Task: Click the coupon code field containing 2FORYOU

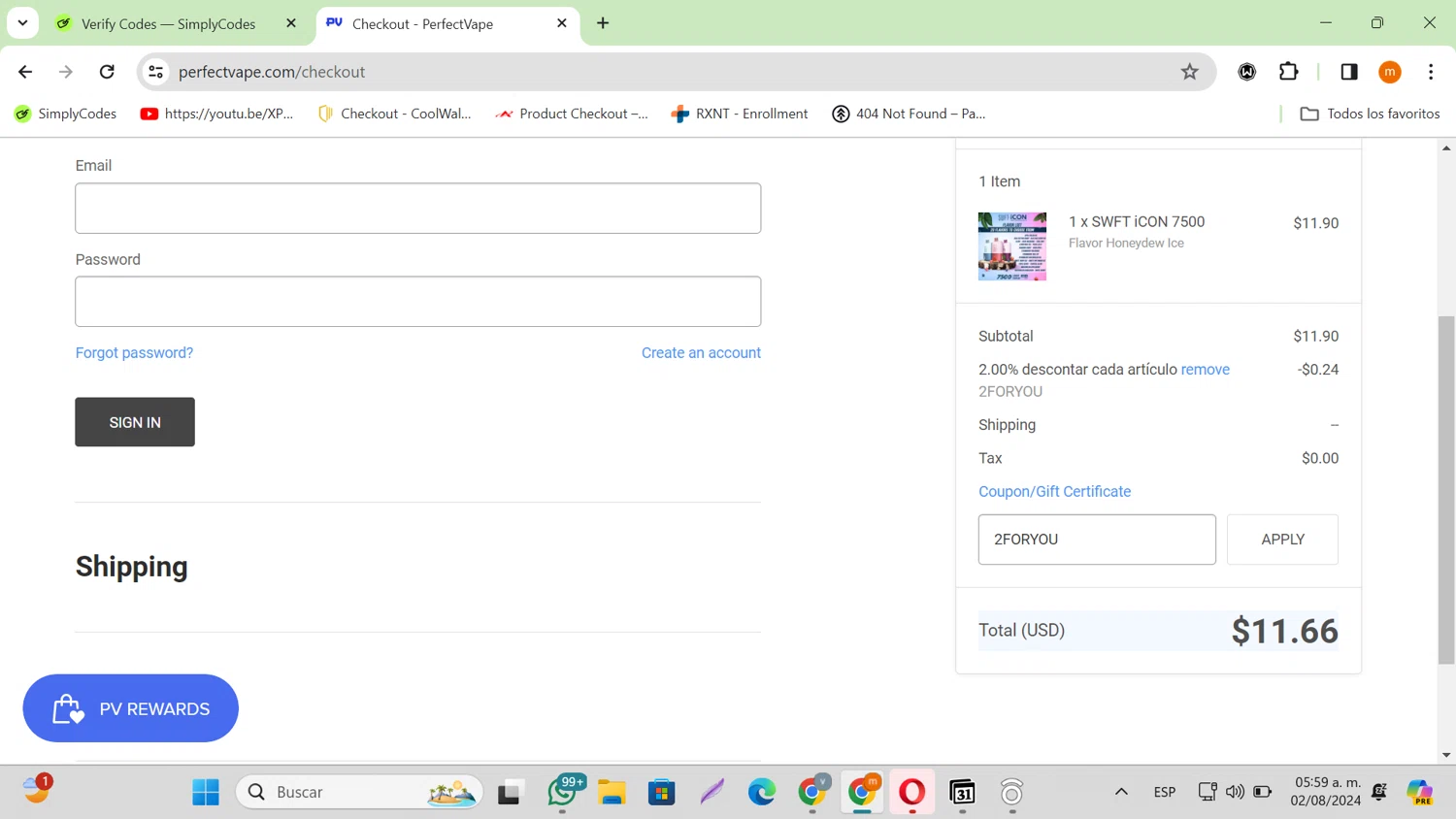Action: [x=1097, y=540]
